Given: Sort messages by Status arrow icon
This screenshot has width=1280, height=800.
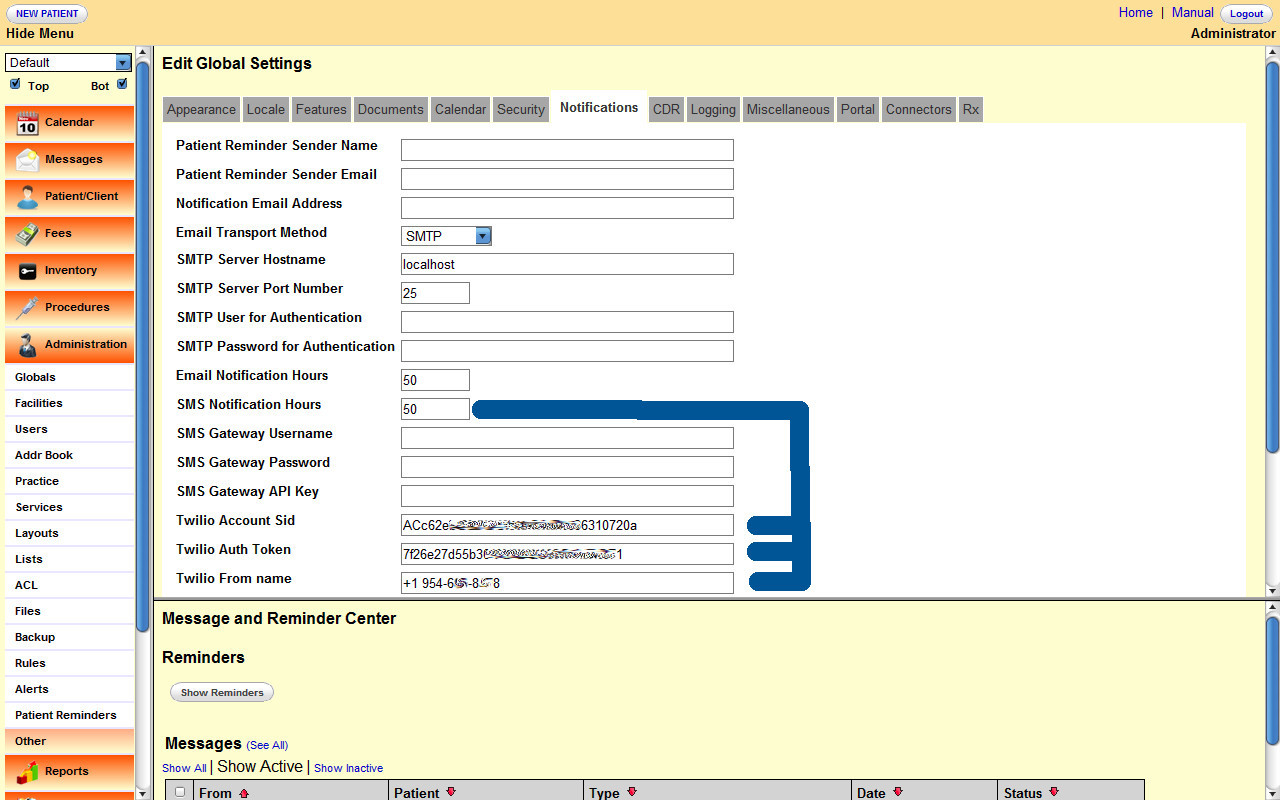Looking at the screenshot, I should click(1053, 793).
